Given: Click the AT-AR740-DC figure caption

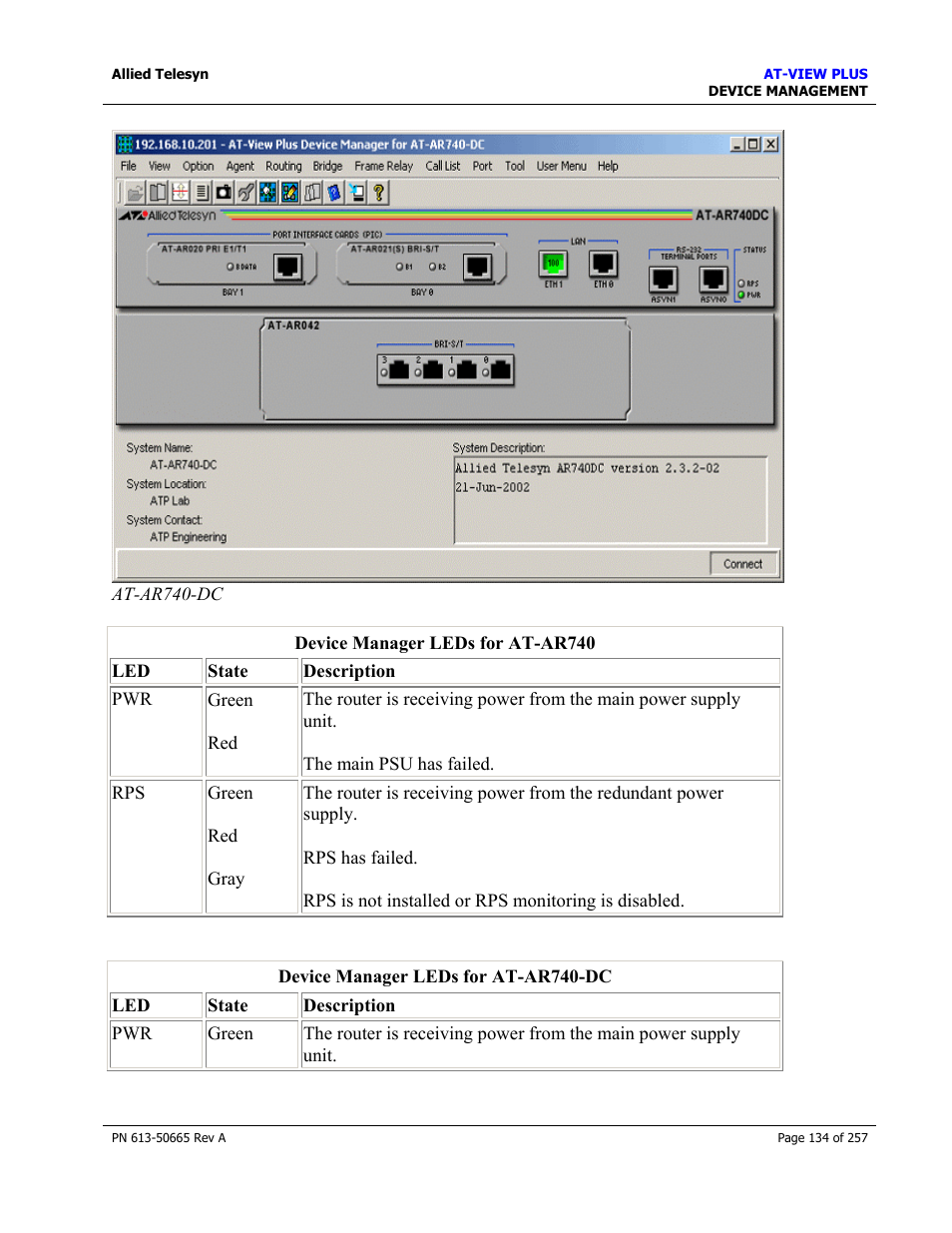Looking at the screenshot, I should pyautogui.click(x=168, y=594).
